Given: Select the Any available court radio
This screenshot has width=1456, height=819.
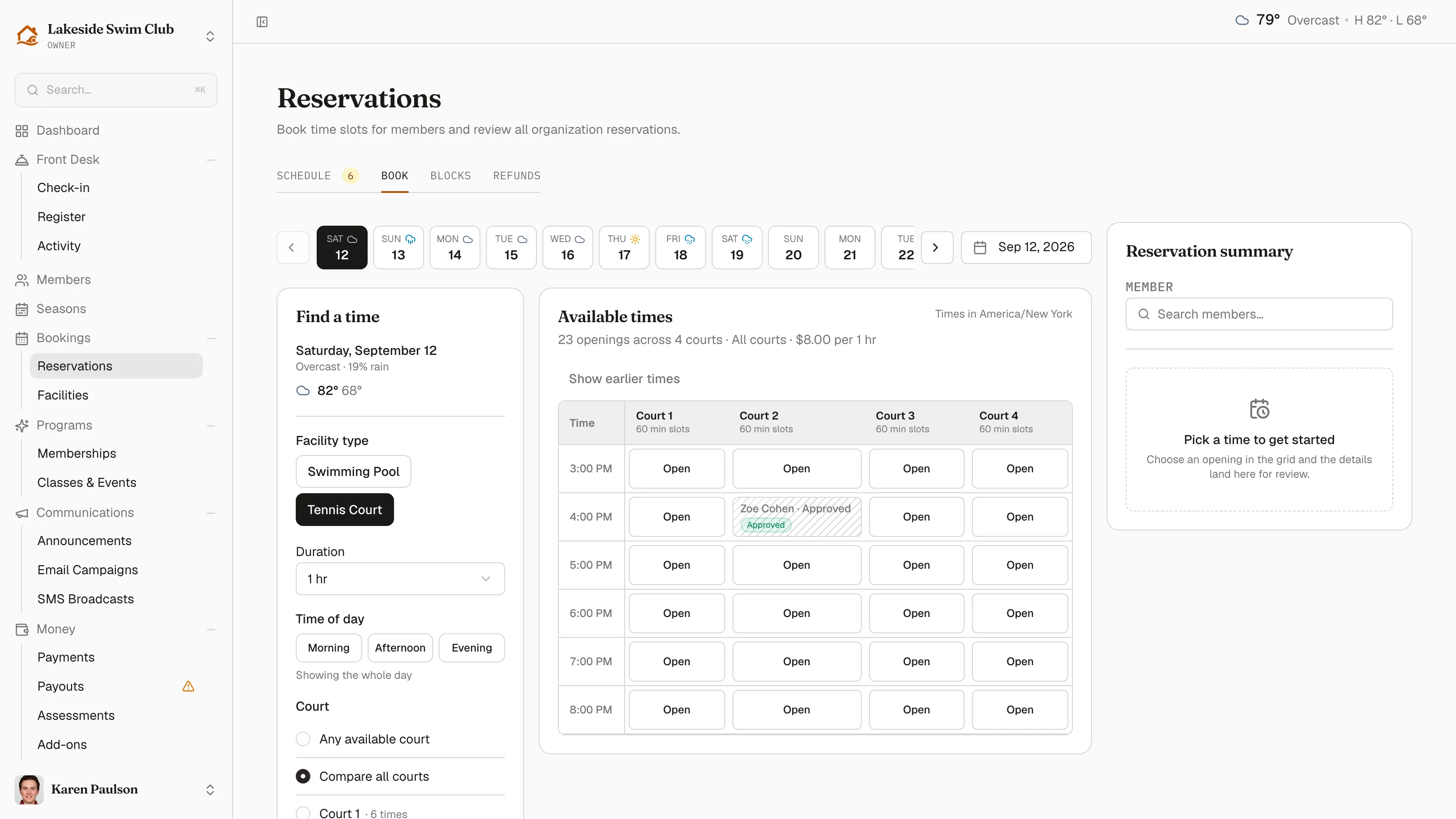Looking at the screenshot, I should click(303, 739).
